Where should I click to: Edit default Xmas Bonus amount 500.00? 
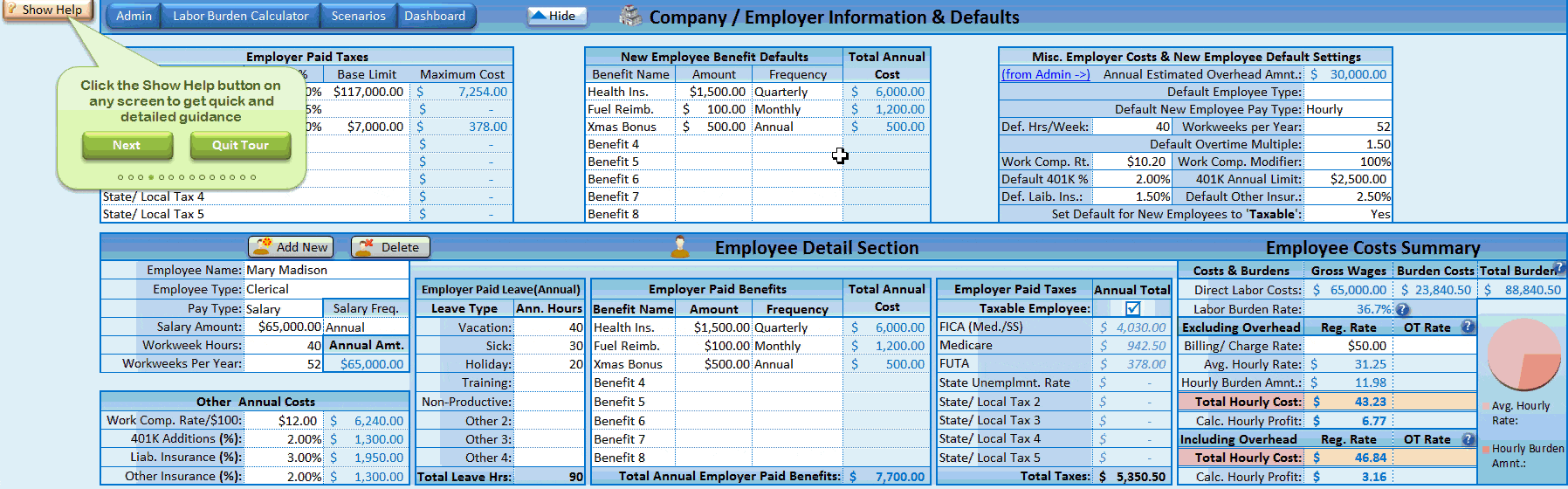click(714, 127)
